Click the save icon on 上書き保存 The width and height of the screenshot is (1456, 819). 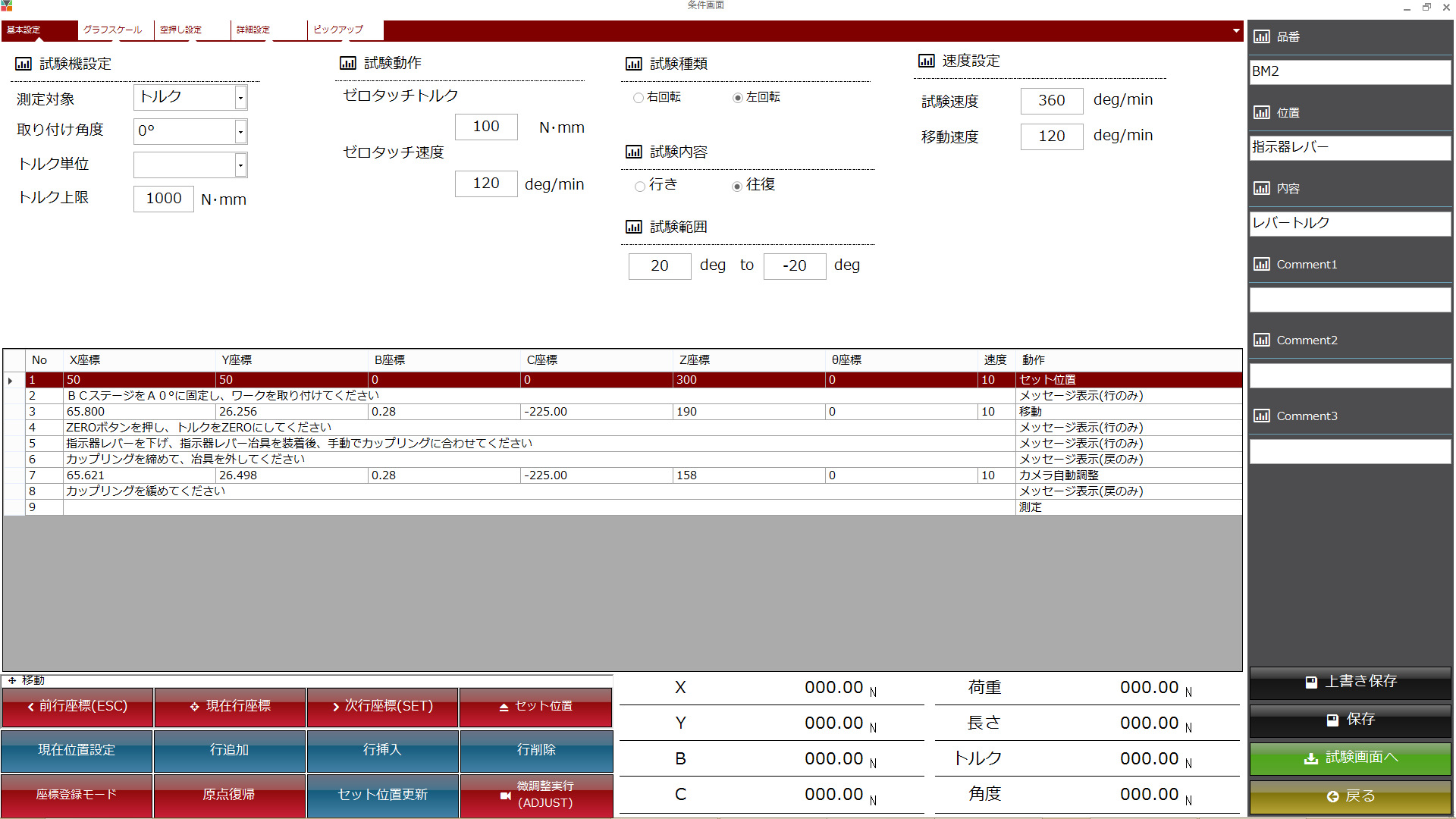click(x=1311, y=682)
